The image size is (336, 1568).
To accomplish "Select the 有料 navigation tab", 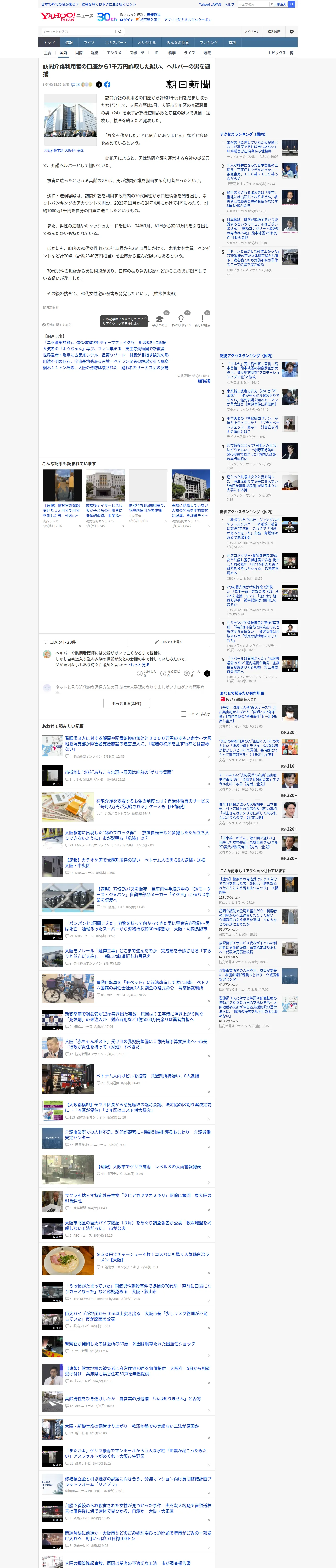I will 232,43.
